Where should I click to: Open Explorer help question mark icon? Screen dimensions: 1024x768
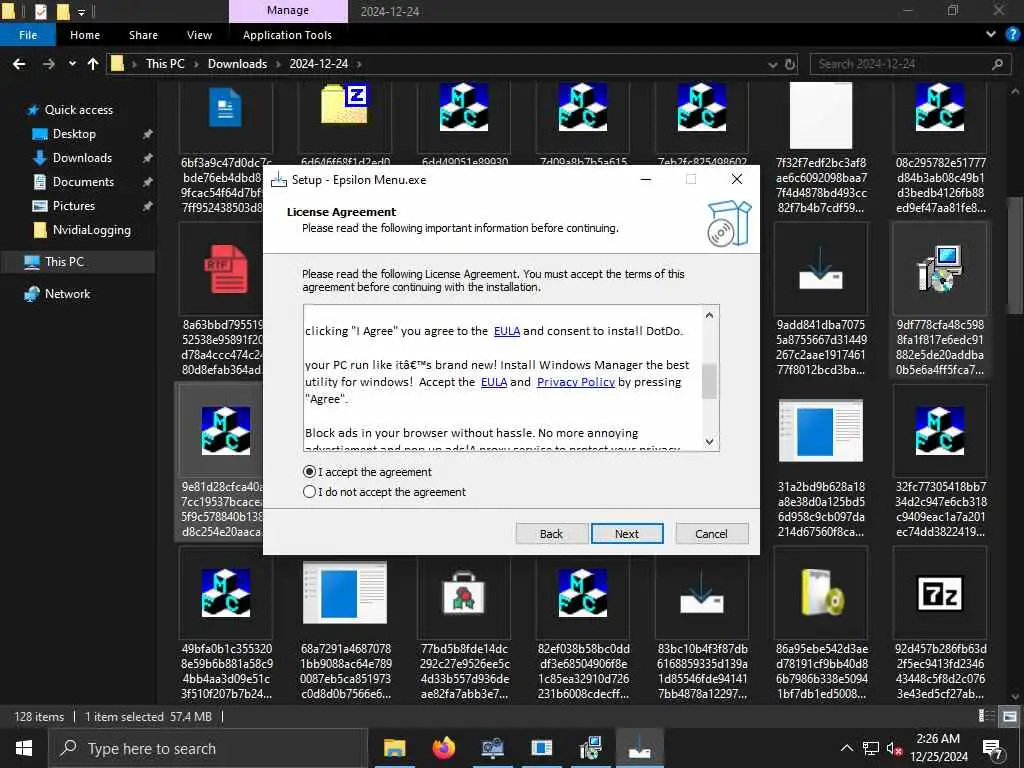pos(1012,34)
